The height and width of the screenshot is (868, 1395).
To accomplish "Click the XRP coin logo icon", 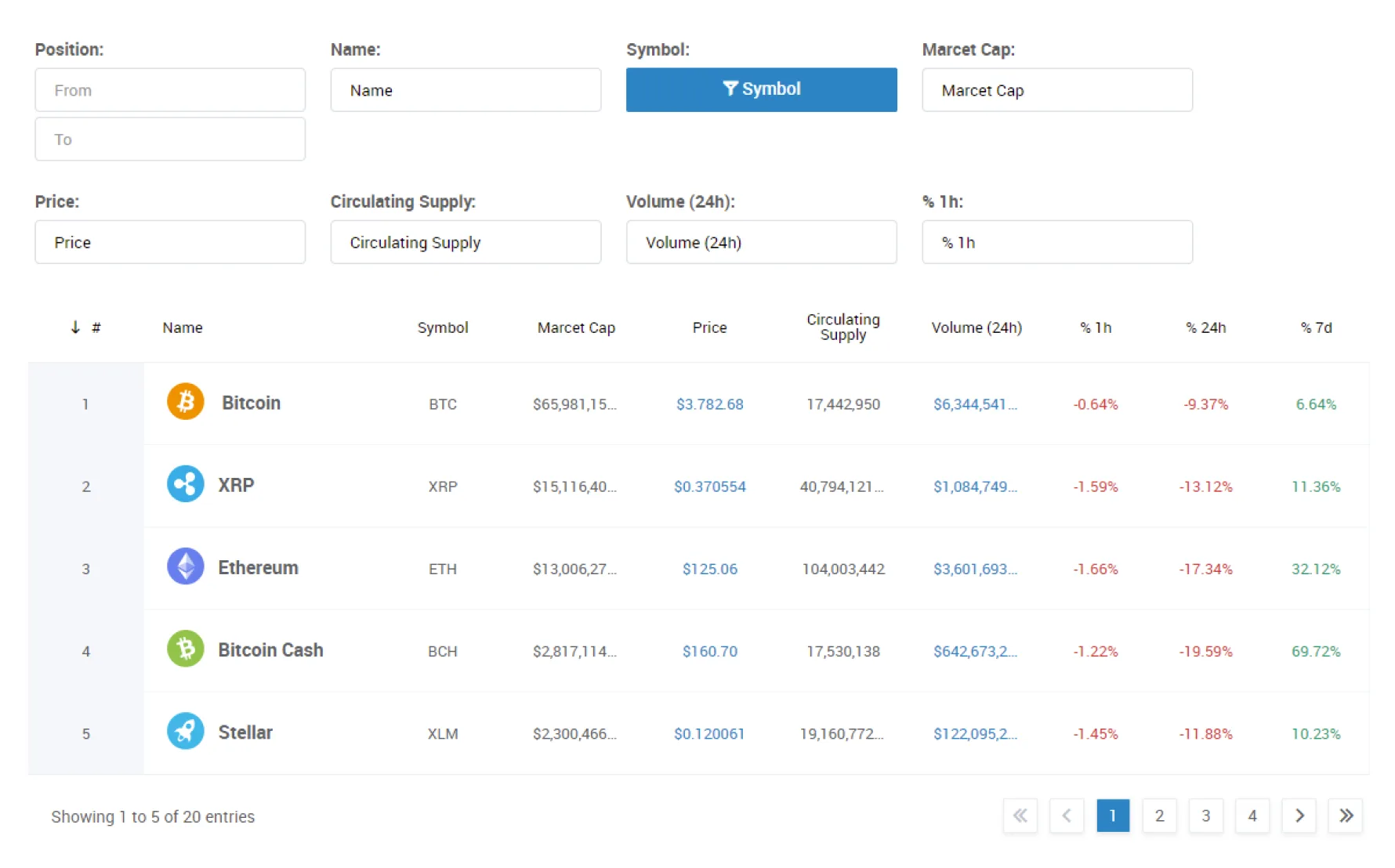I will pyautogui.click(x=186, y=484).
